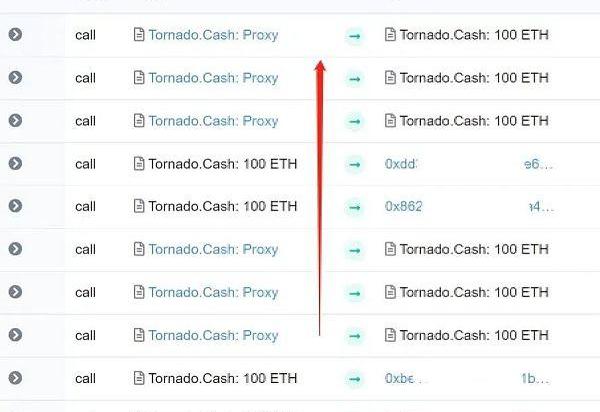Click green arrow in last 0xbe row
This screenshot has height=412, width=600.
[355, 379]
